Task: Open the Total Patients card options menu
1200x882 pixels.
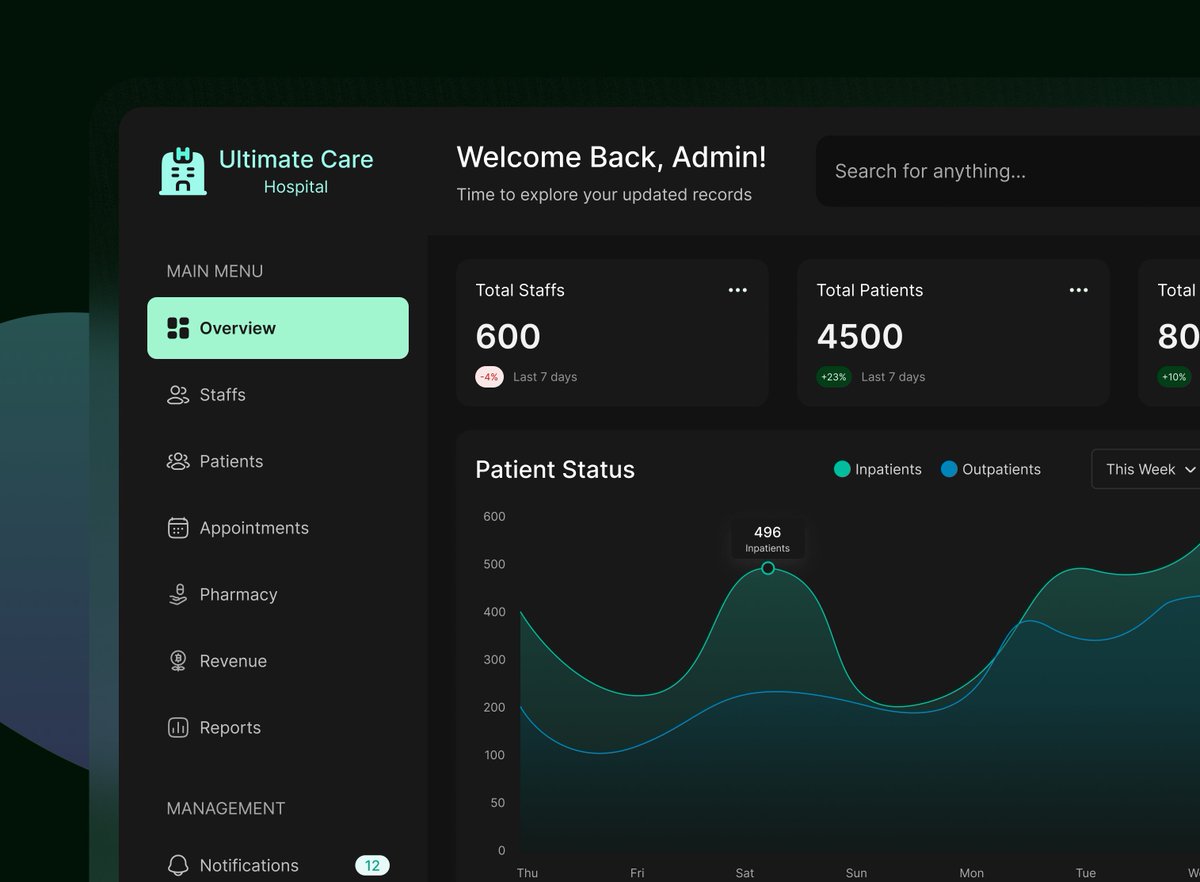Action: click(x=1079, y=290)
